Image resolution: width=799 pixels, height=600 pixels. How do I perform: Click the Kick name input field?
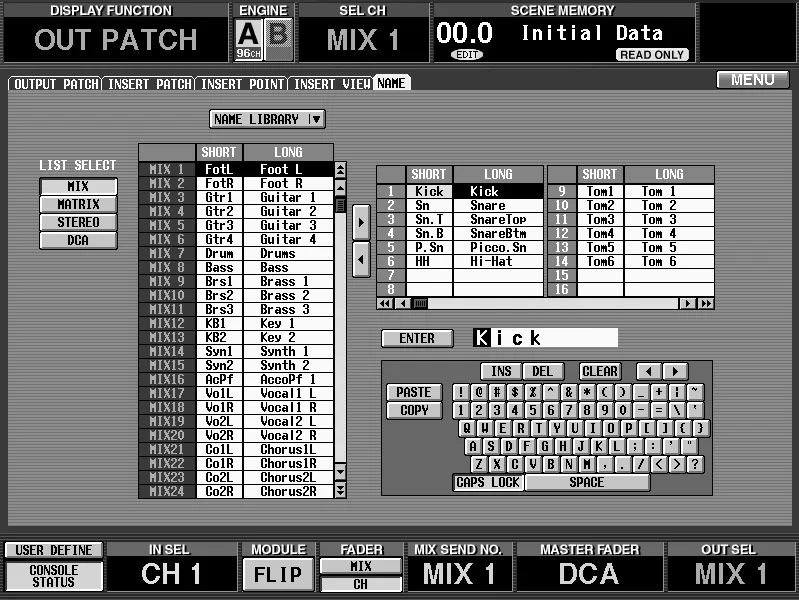[545, 337]
